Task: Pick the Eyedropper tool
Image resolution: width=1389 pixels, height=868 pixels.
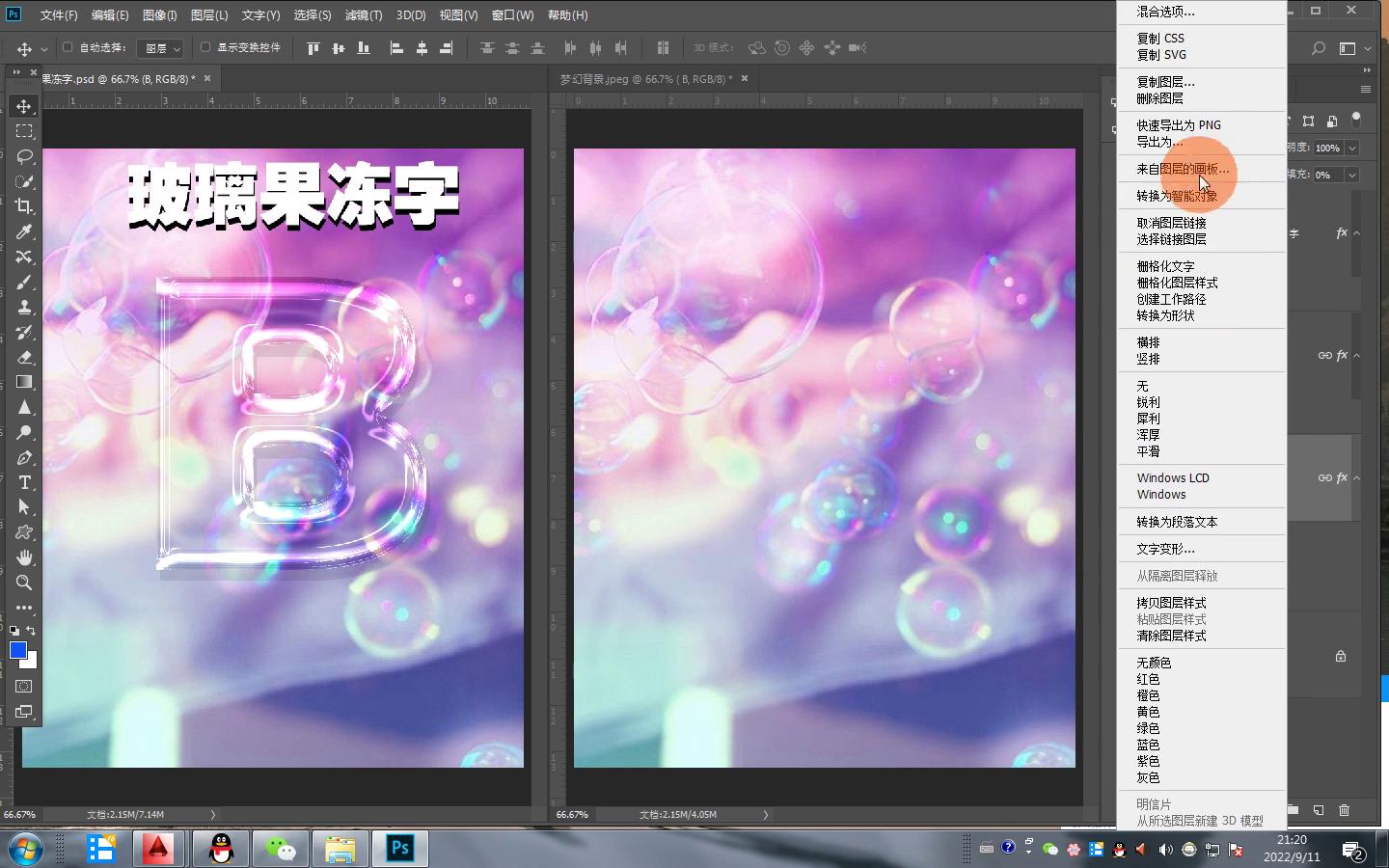Action: 24,231
